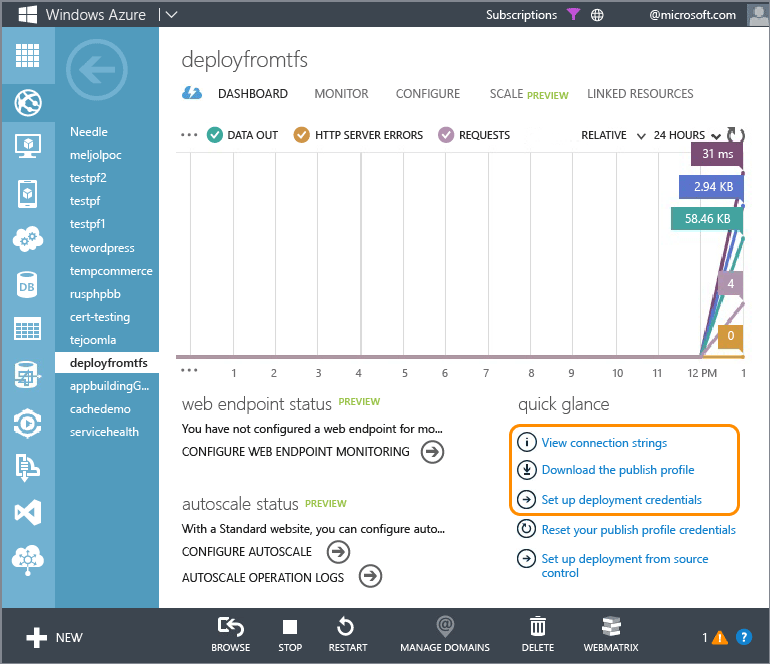Toggle the HTTP SERVER ERRORS metric checkmark
Screen dimensions: 770x664
302,135
